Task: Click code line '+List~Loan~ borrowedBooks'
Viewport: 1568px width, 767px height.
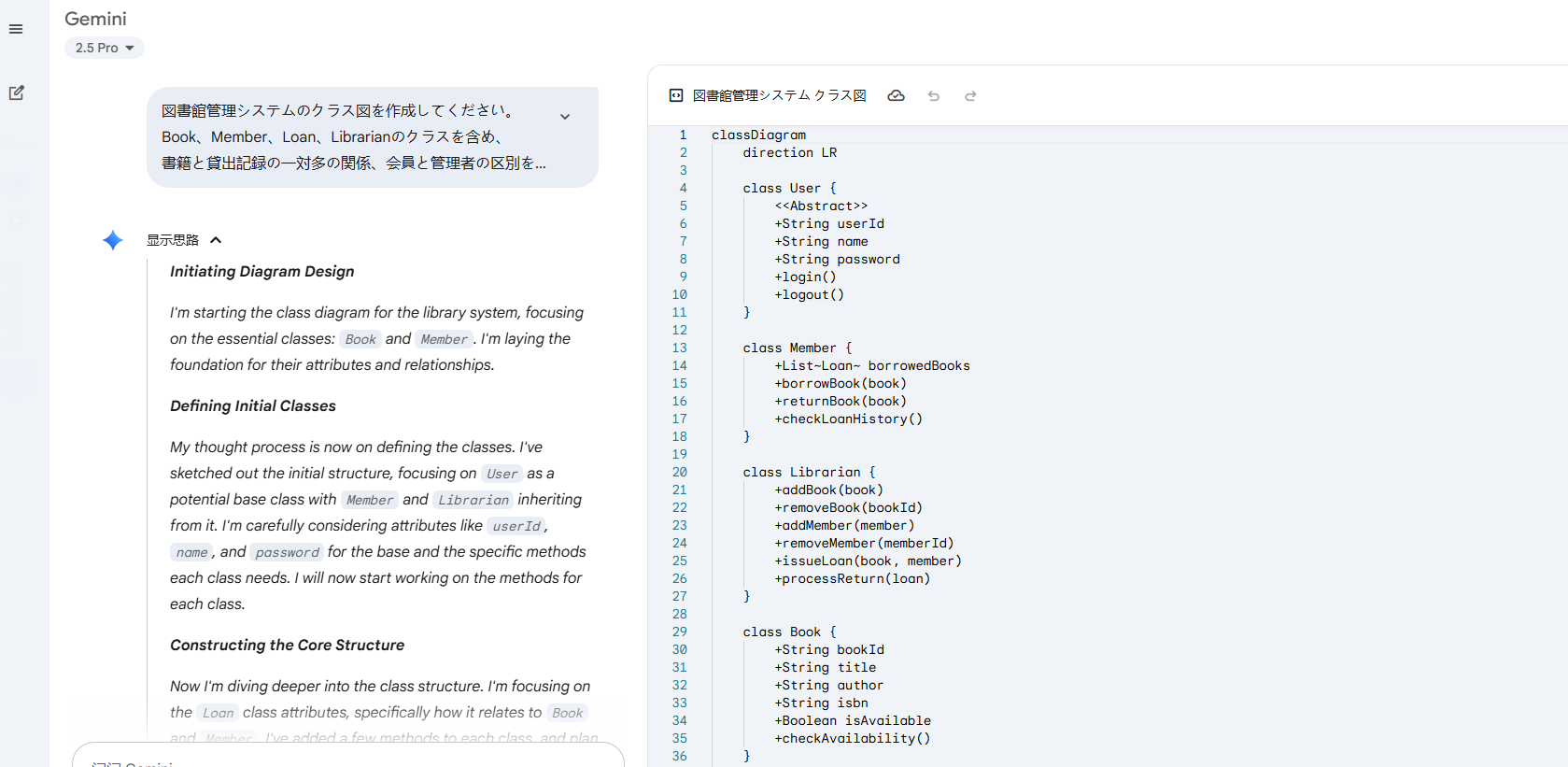Action: (872, 365)
